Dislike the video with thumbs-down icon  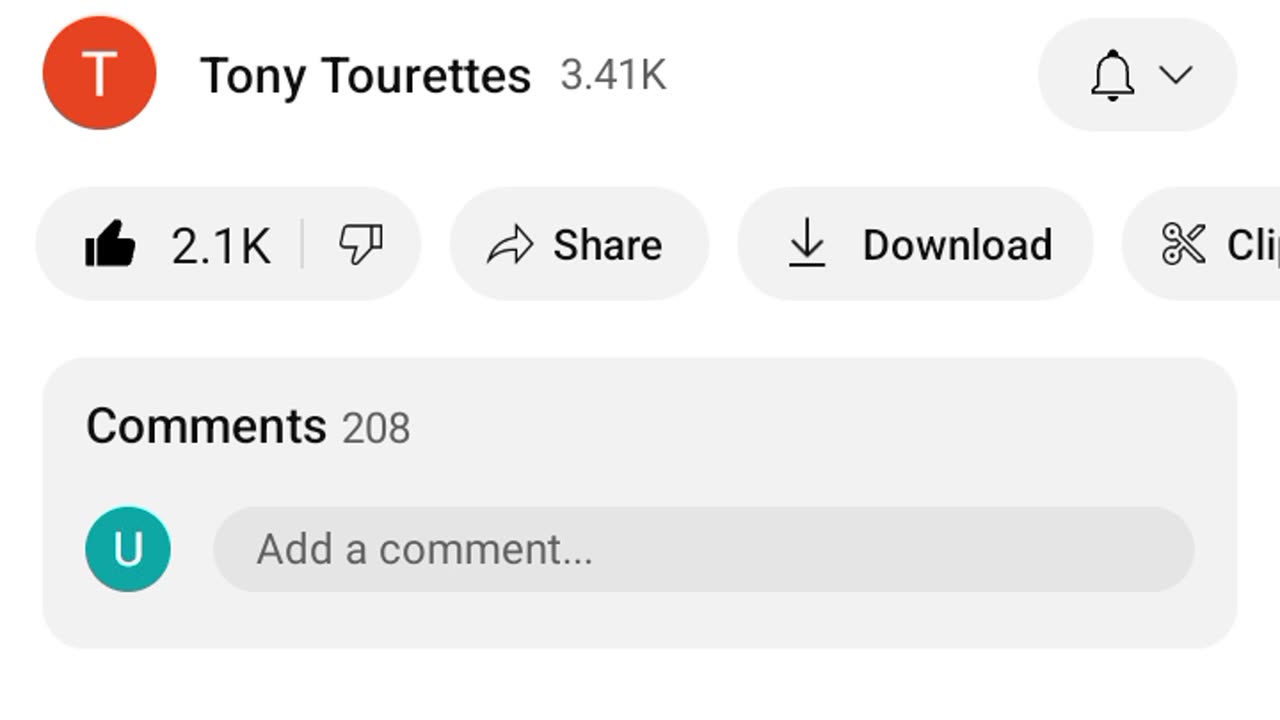[361, 244]
